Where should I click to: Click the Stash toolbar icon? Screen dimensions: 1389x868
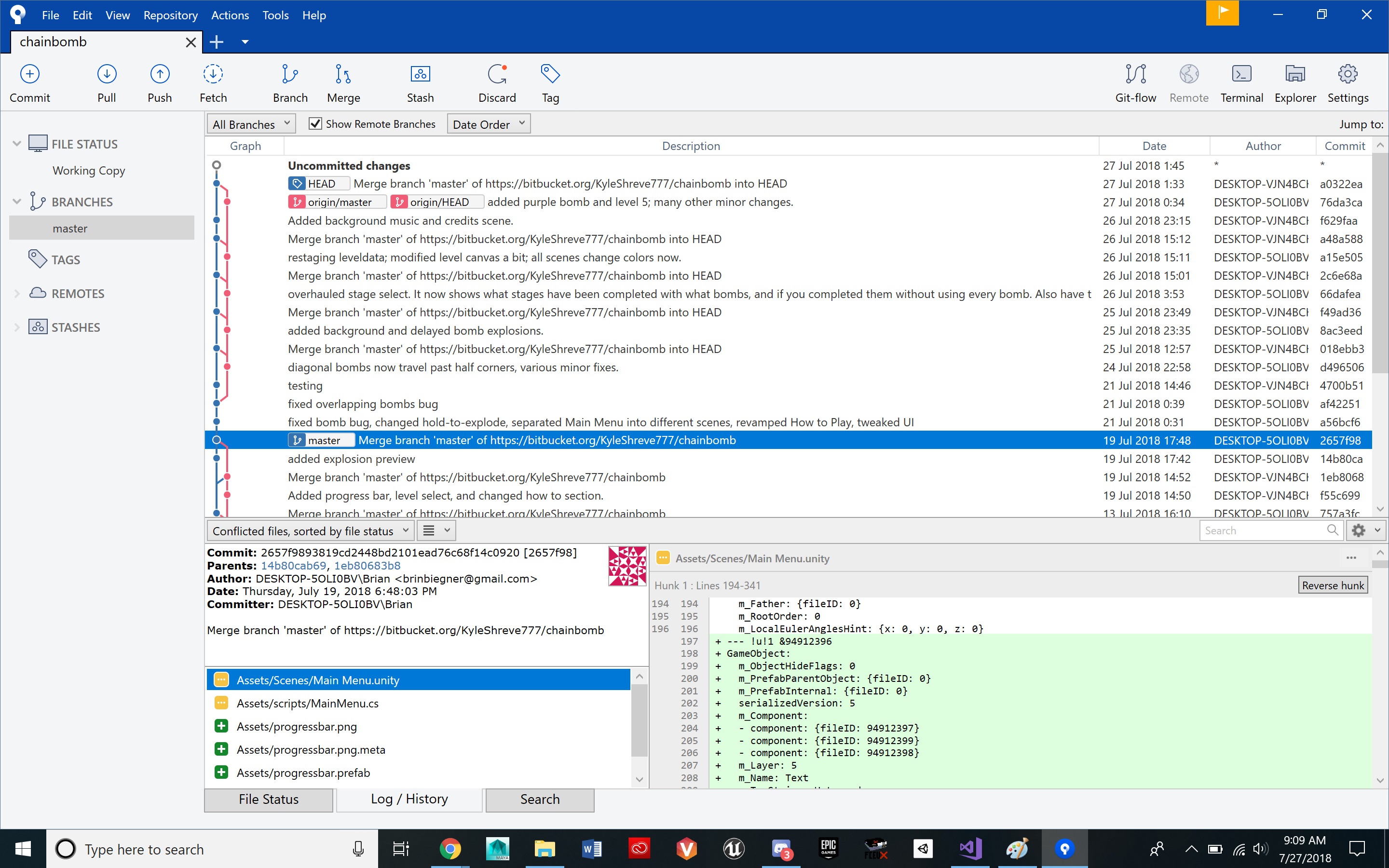coord(420,82)
